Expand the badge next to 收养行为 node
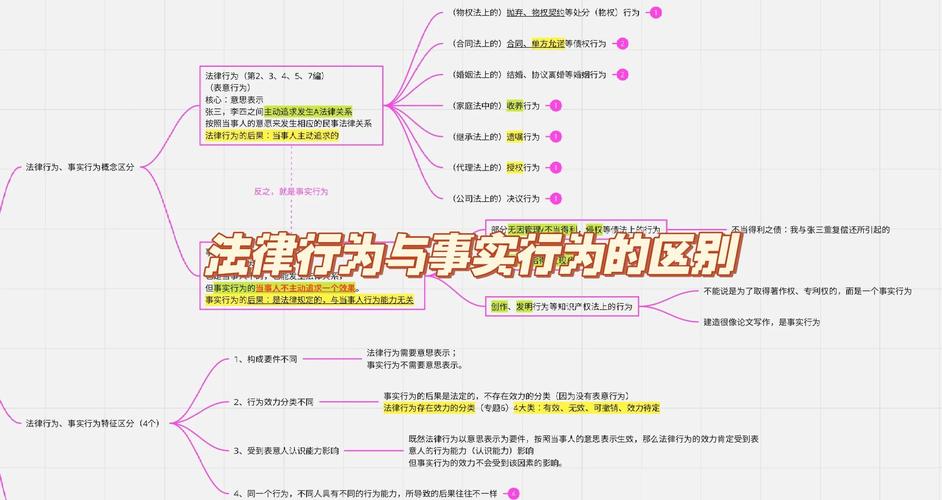The width and height of the screenshot is (942, 500). tap(556, 106)
